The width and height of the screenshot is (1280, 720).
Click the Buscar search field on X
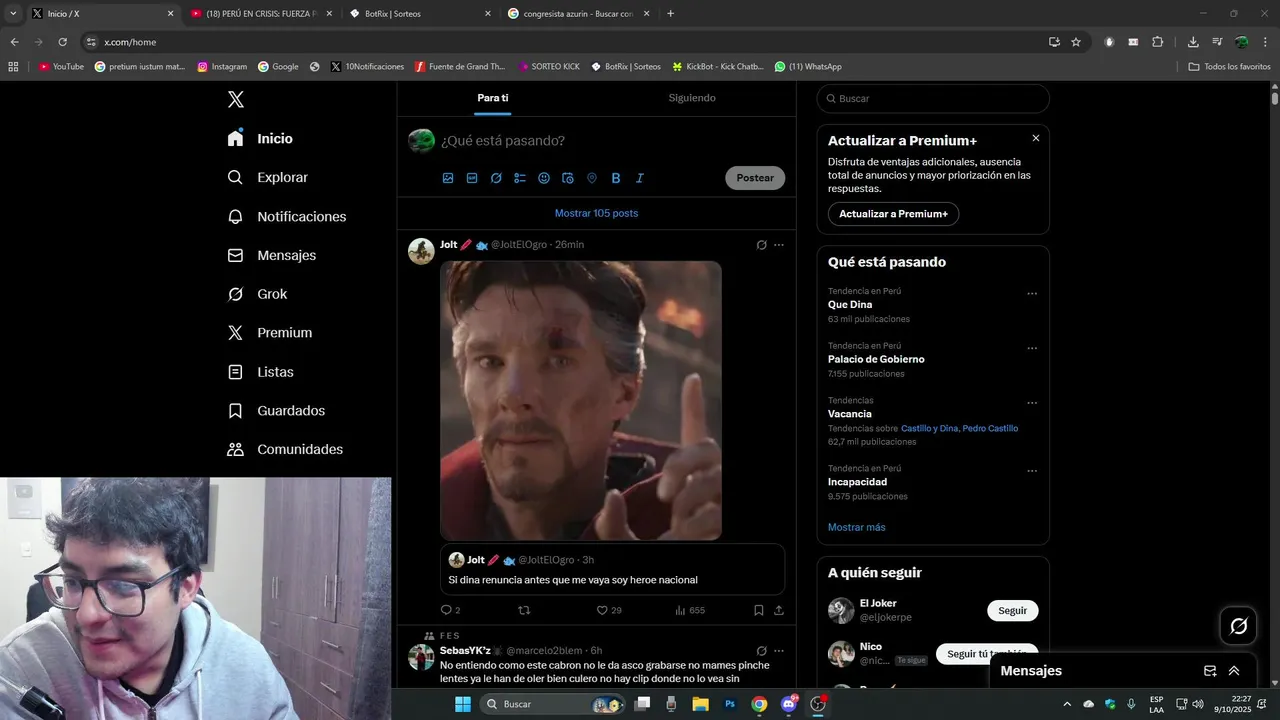coord(933,99)
